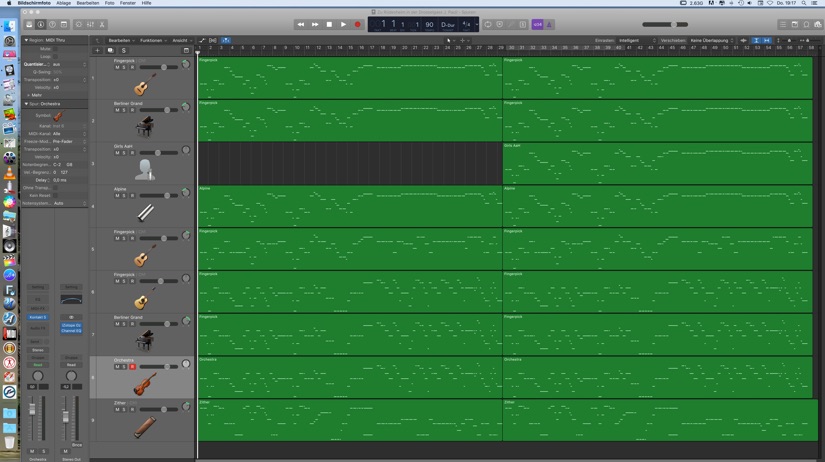Add a new track with plus button
Image resolution: width=825 pixels, height=462 pixels.
(x=97, y=51)
